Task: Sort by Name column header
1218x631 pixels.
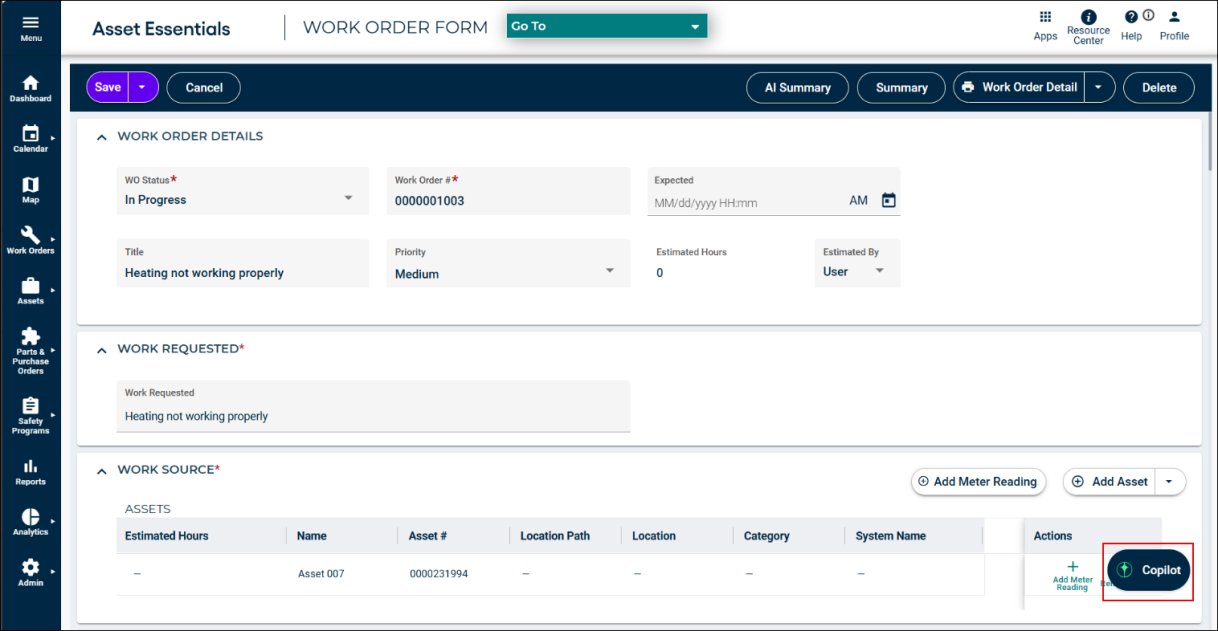Action: tap(312, 536)
